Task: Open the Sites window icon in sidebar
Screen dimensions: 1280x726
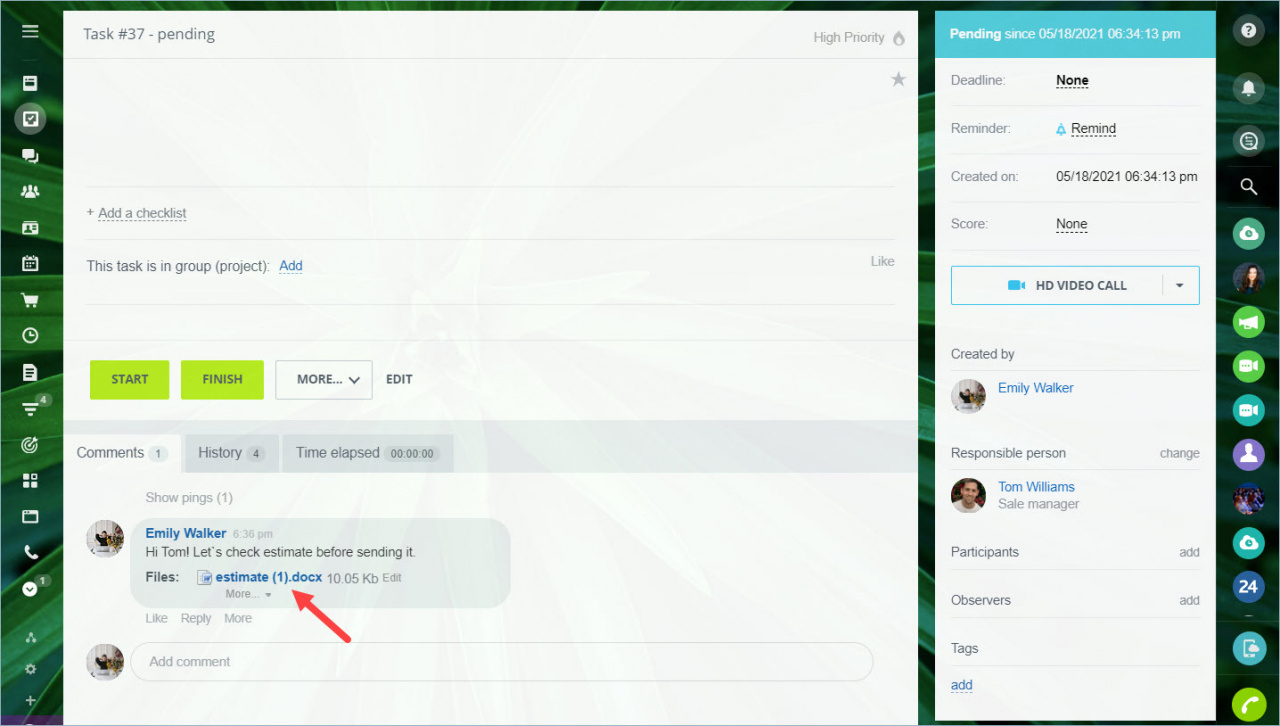Action: point(30,517)
